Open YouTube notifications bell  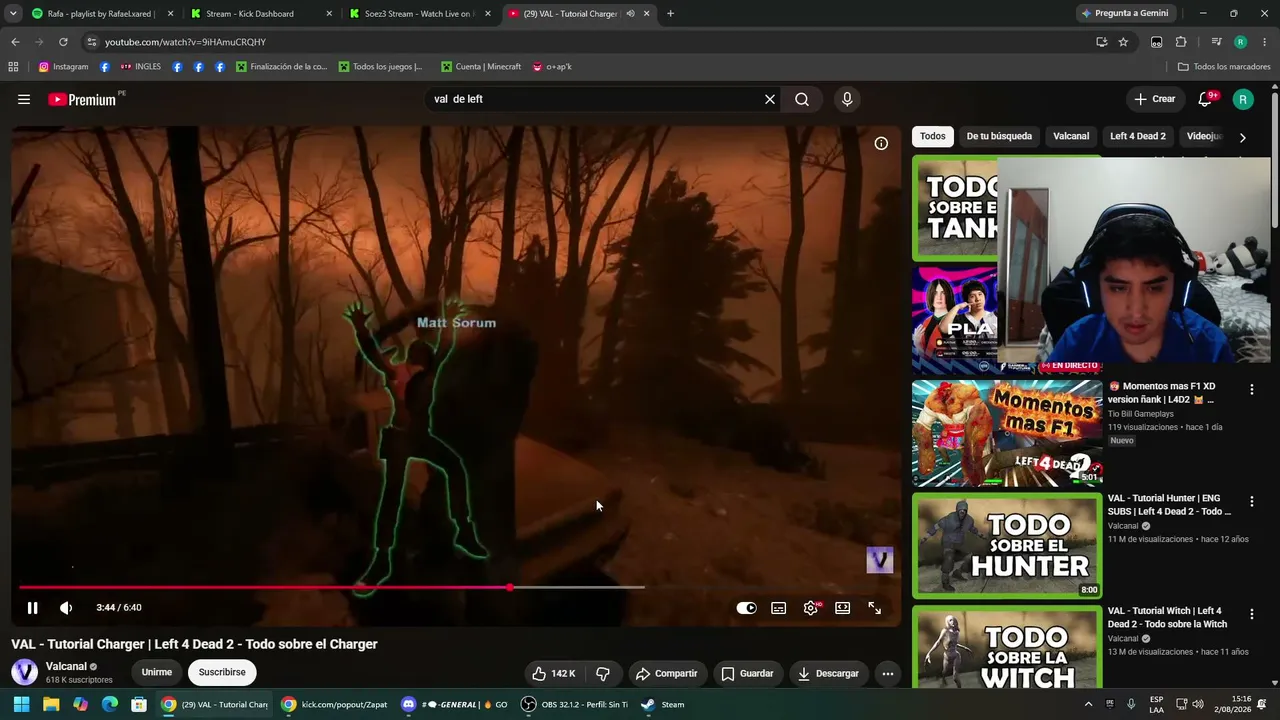[x=1206, y=99]
